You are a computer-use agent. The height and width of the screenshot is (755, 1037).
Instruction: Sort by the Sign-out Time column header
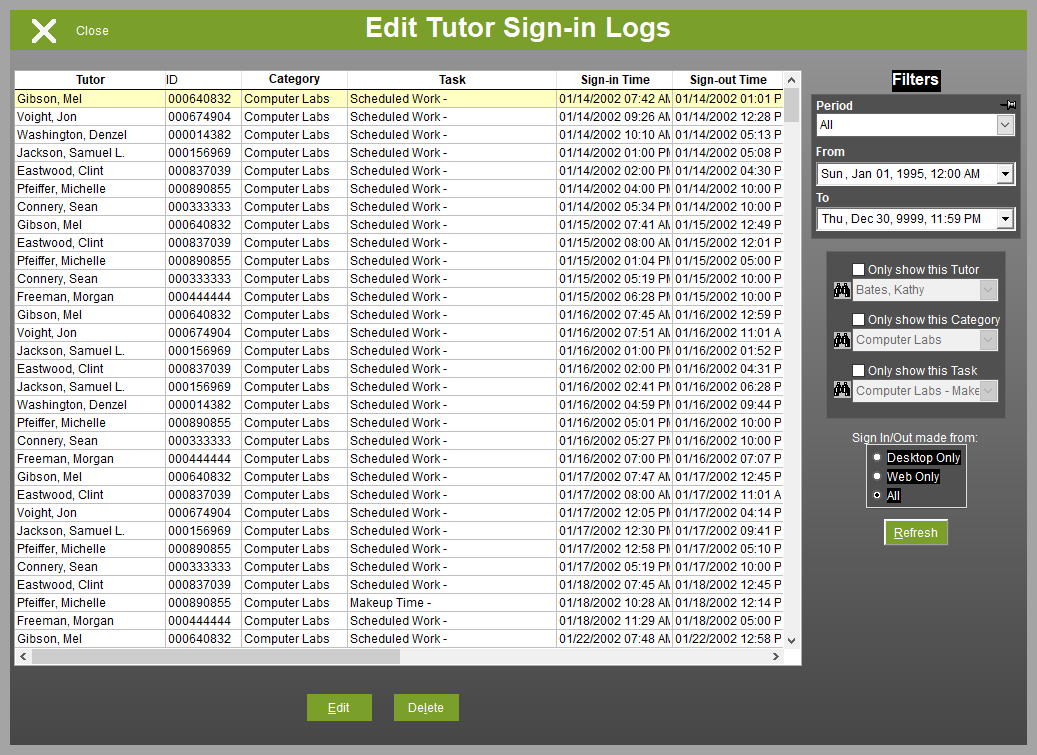point(727,80)
